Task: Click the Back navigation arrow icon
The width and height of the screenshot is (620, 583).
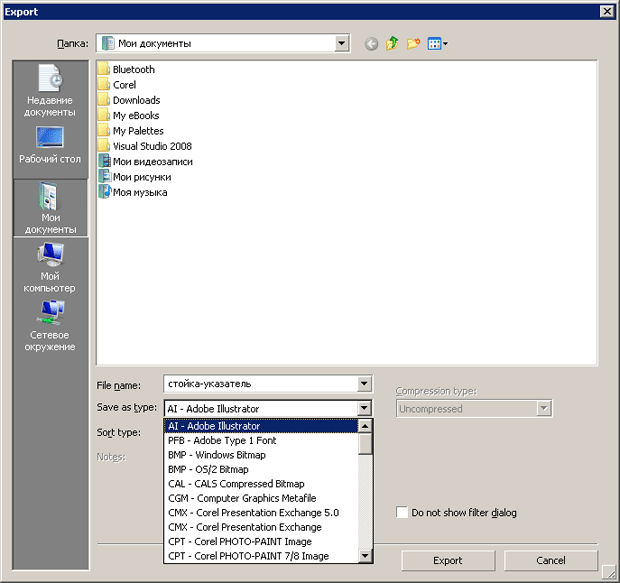Action: [371, 44]
